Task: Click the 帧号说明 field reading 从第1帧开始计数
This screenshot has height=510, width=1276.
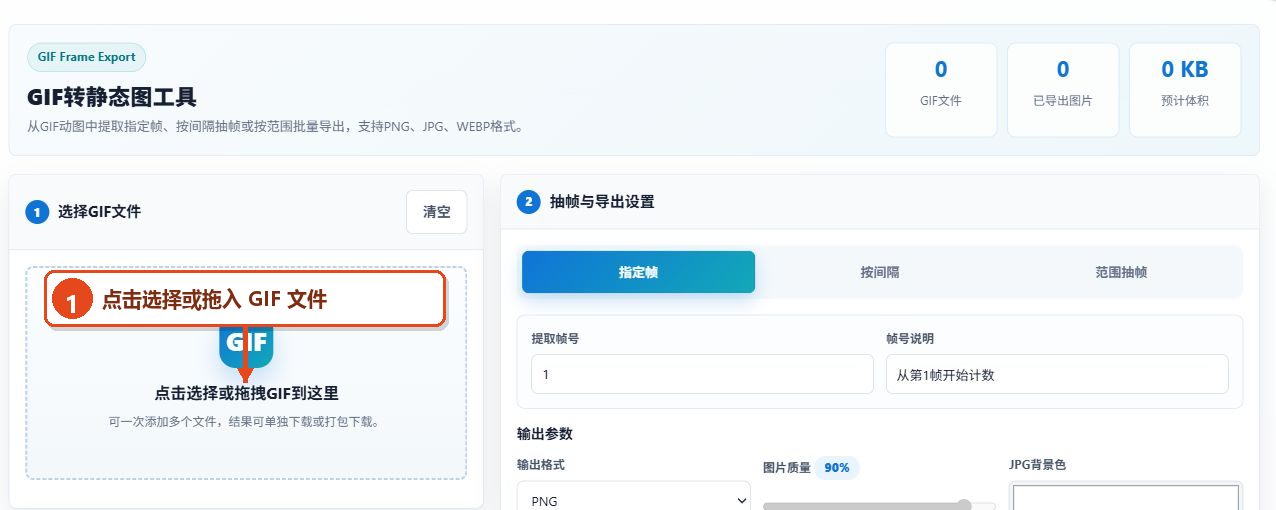Action: coord(1057,374)
